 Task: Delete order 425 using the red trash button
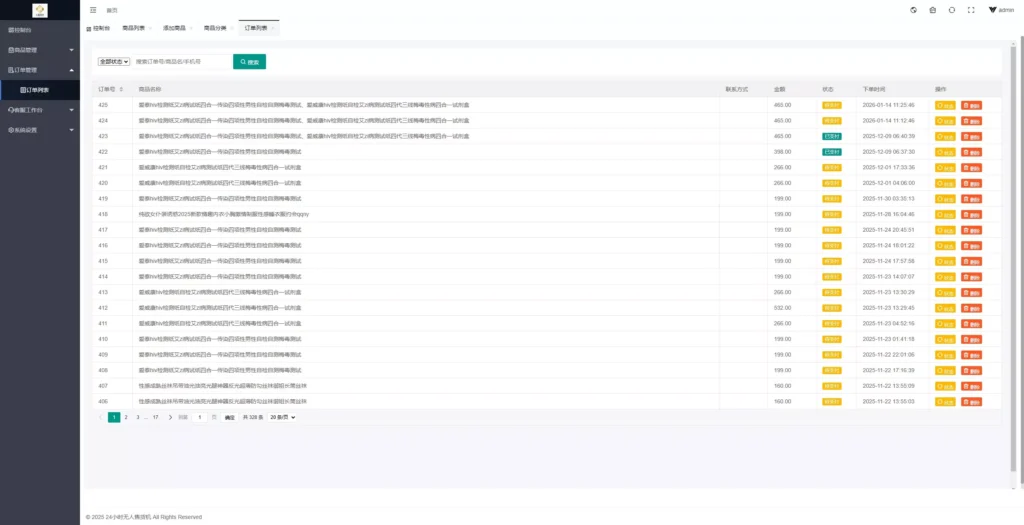pos(971,104)
